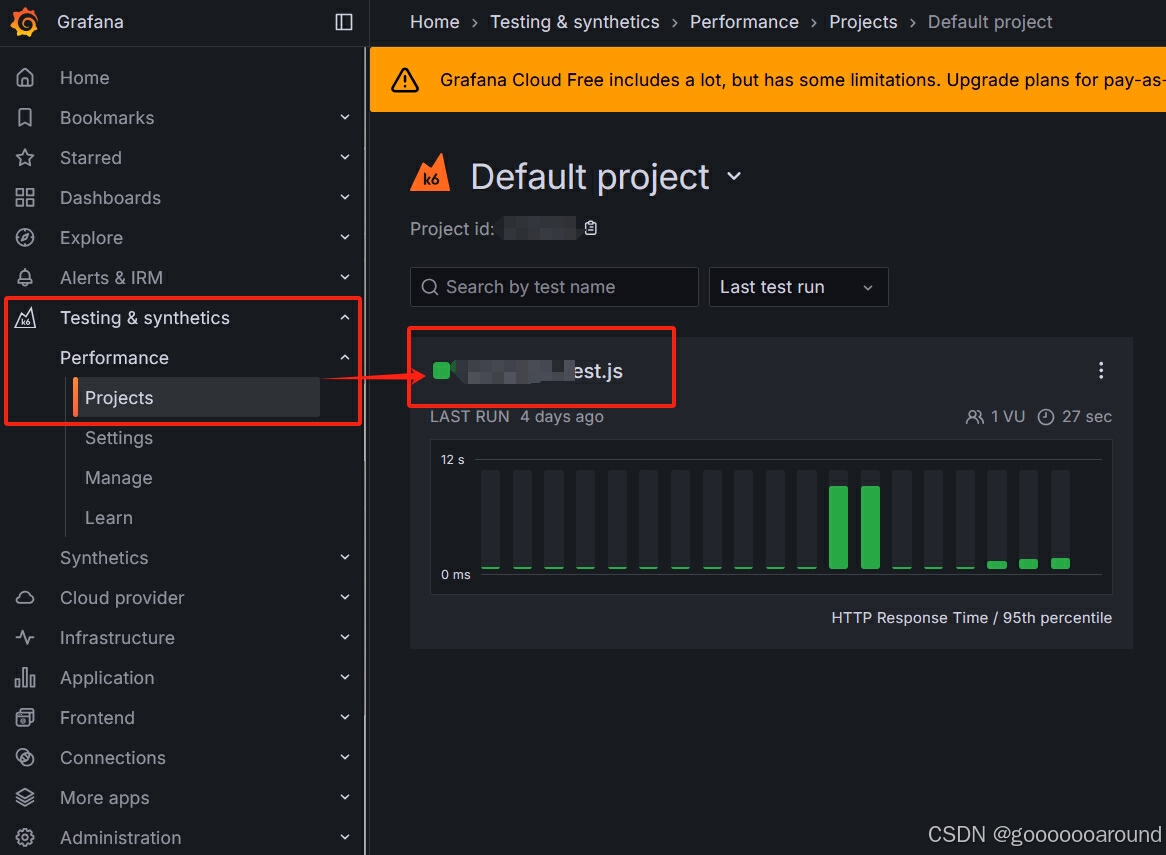Click the Dashboards grid icon
Viewport: 1166px width, 855px height.
click(25, 198)
